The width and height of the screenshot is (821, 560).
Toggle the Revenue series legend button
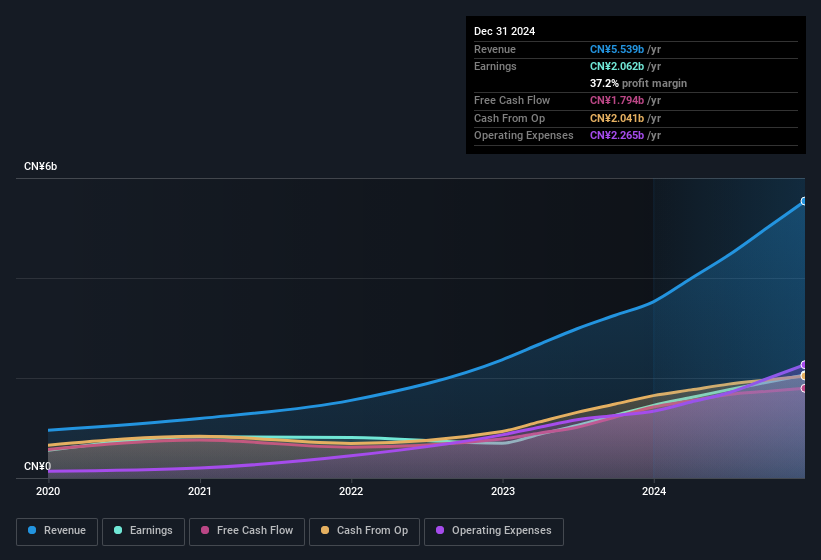coord(57,531)
